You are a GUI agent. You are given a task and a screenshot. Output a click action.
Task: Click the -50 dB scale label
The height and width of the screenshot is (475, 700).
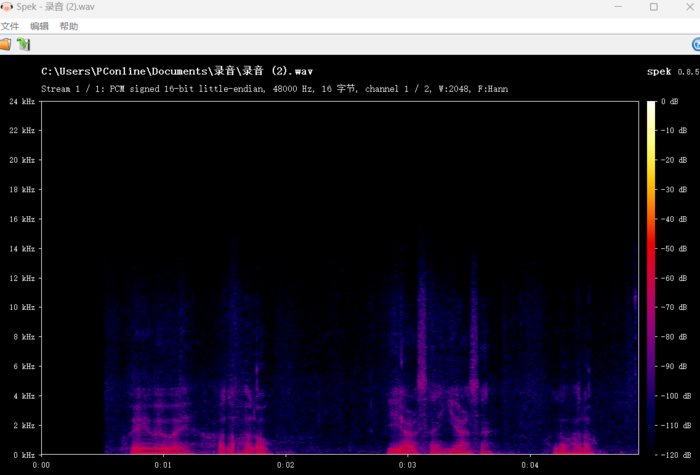tap(674, 248)
